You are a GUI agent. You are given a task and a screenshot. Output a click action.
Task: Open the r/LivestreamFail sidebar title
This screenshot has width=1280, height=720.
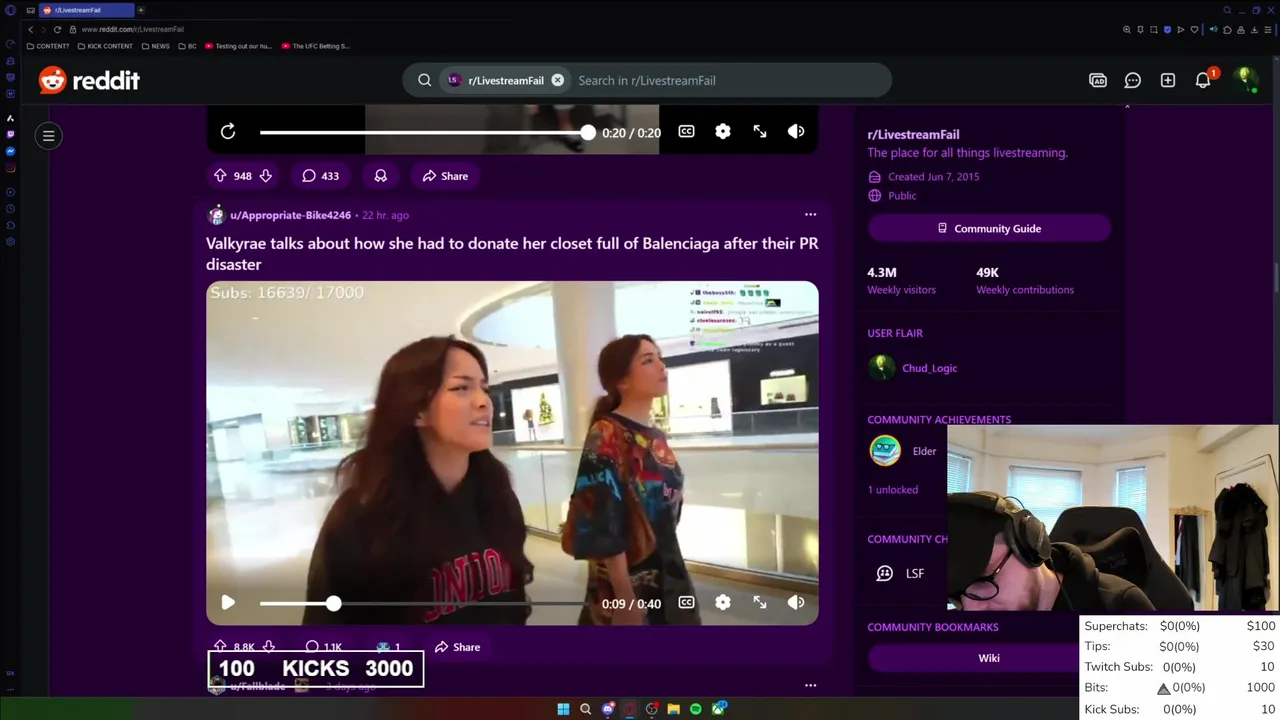click(913, 134)
